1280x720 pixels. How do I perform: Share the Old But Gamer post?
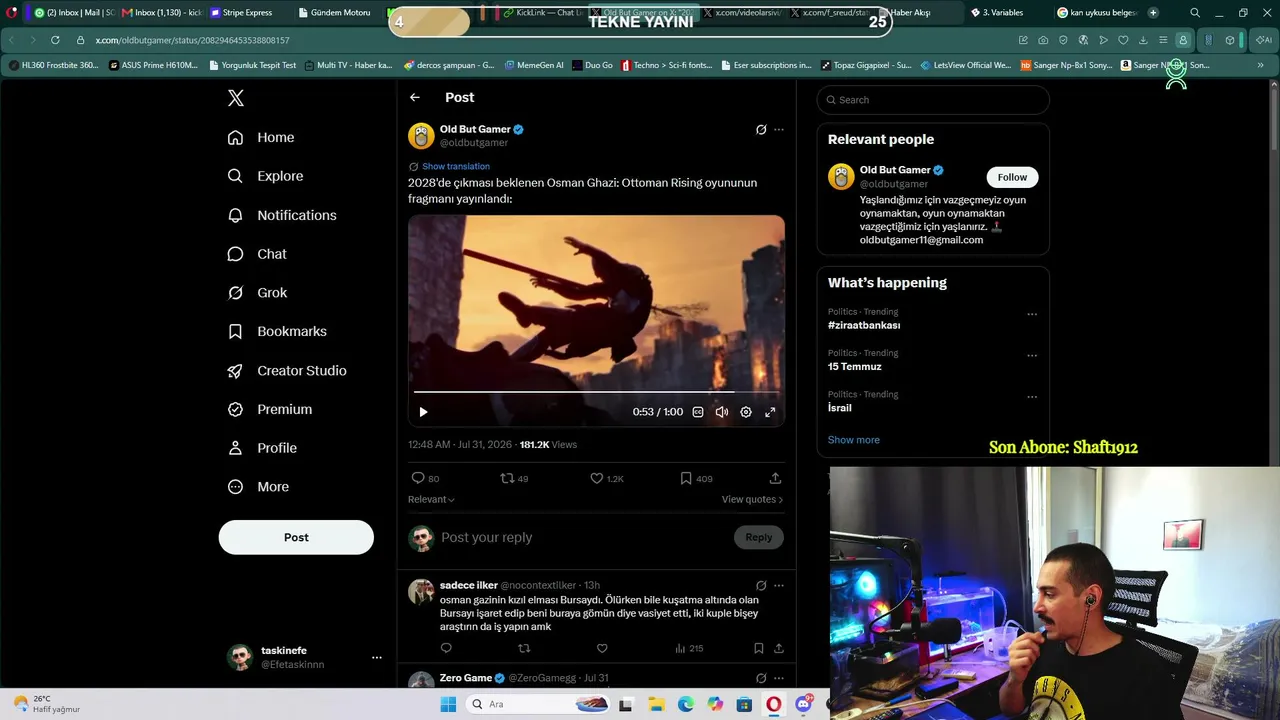[x=775, y=478]
